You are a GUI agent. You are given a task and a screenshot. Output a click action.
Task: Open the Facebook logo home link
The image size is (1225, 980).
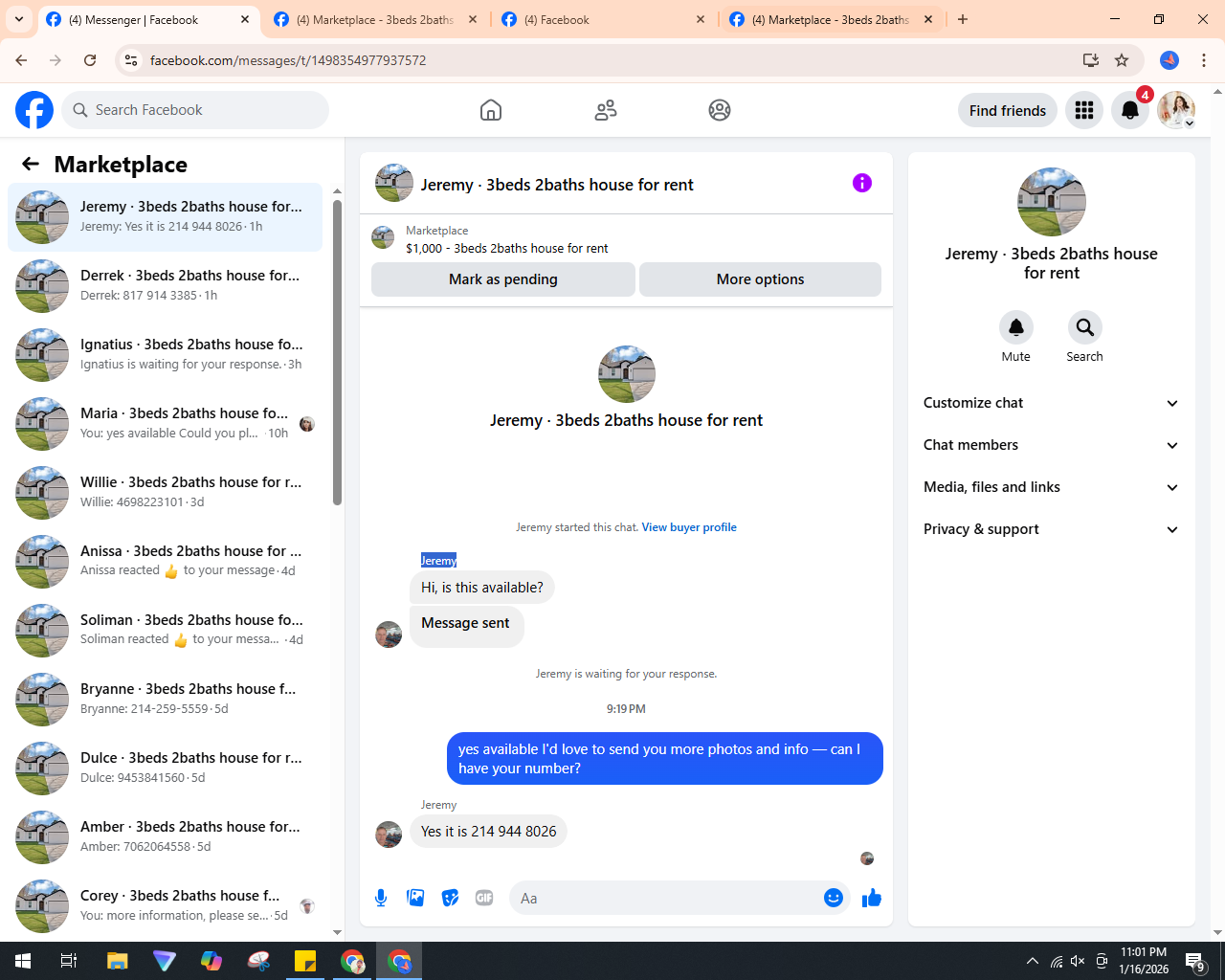click(34, 110)
